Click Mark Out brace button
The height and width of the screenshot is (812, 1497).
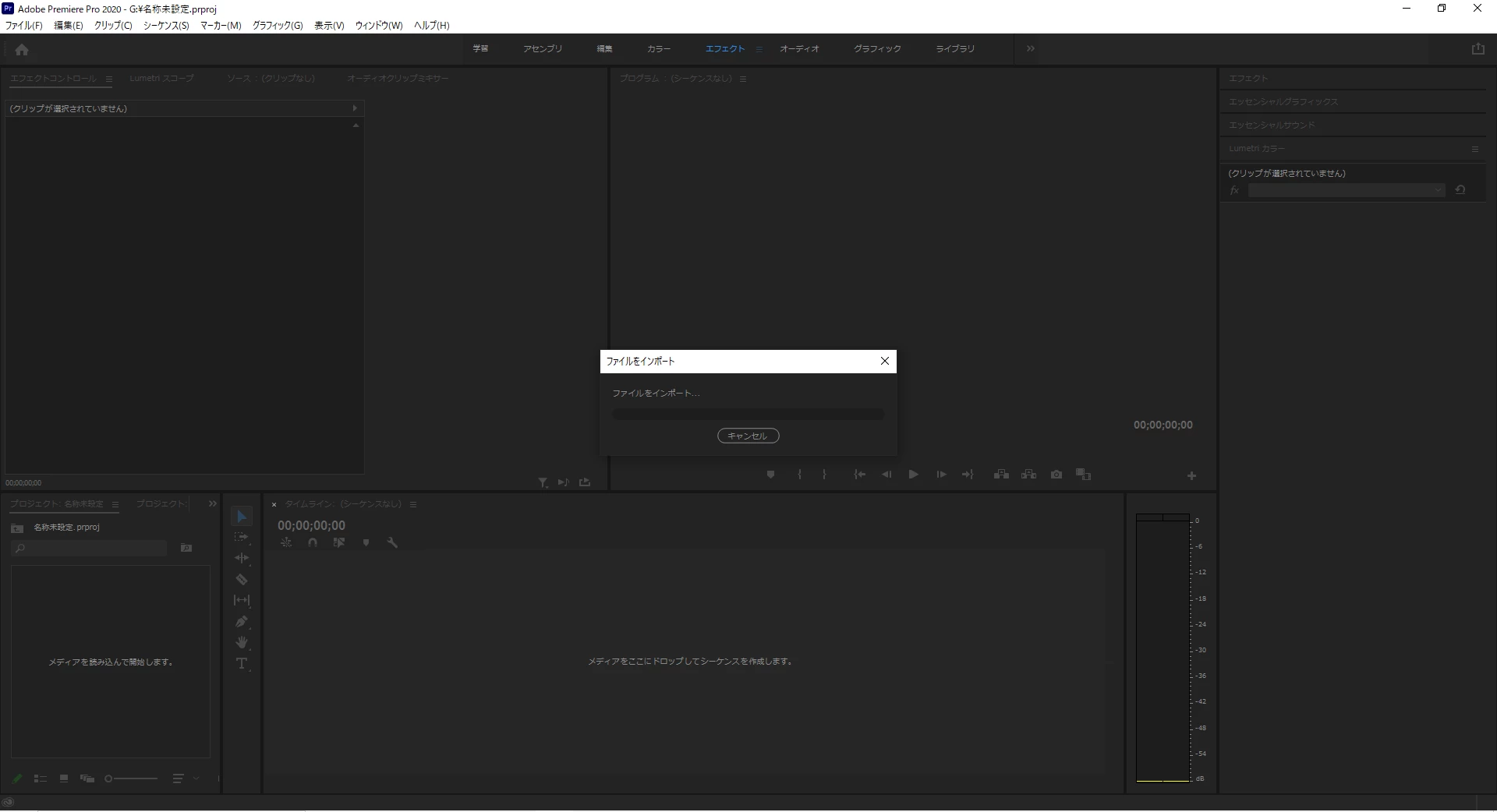pos(824,475)
